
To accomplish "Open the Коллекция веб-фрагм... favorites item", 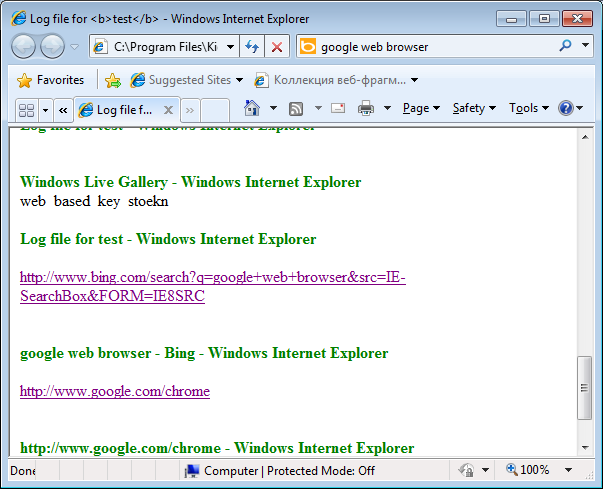I will [330, 80].
